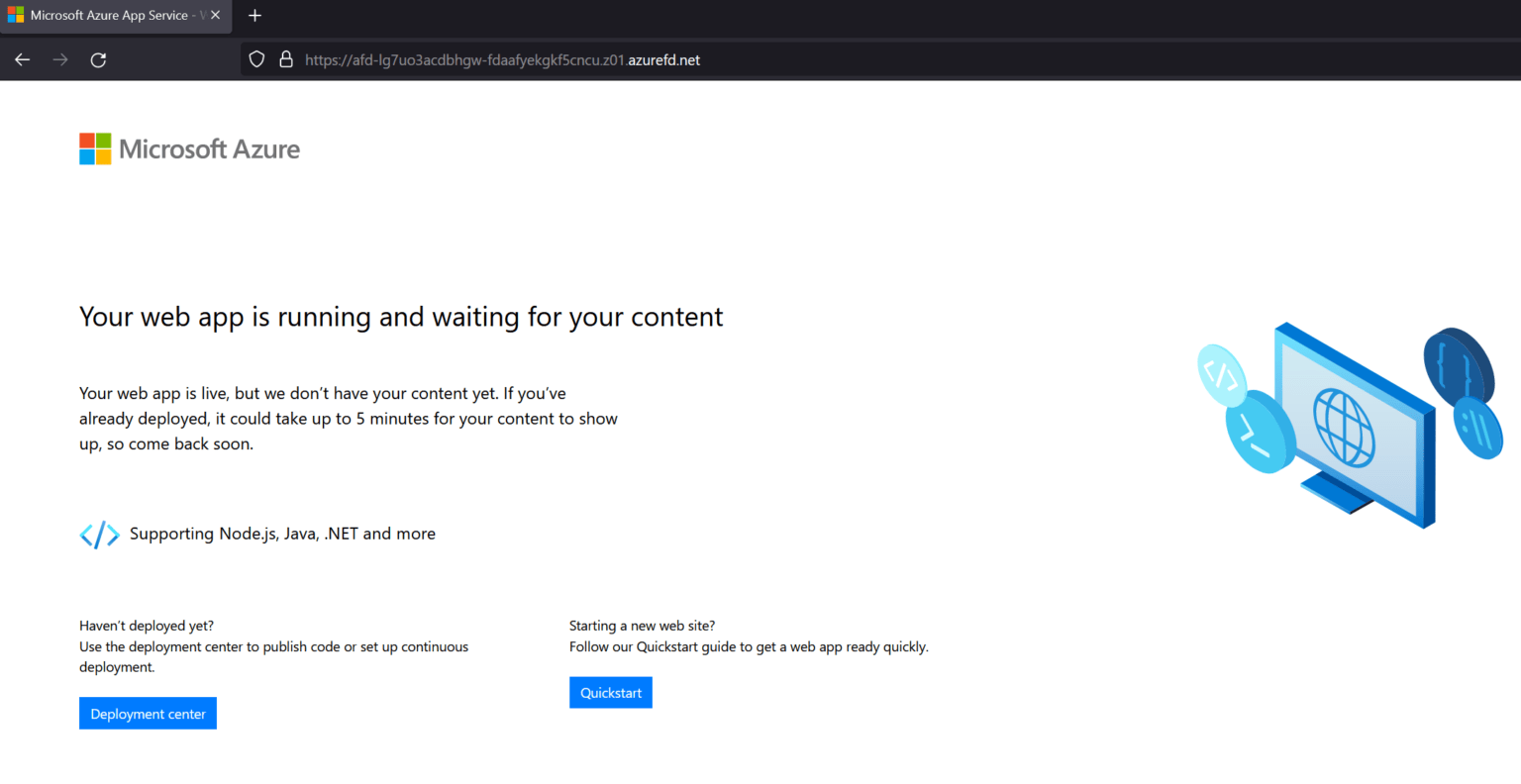Click the forward navigation arrow
Image resolution: width=1521 pixels, height=784 pixels.
point(59,59)
